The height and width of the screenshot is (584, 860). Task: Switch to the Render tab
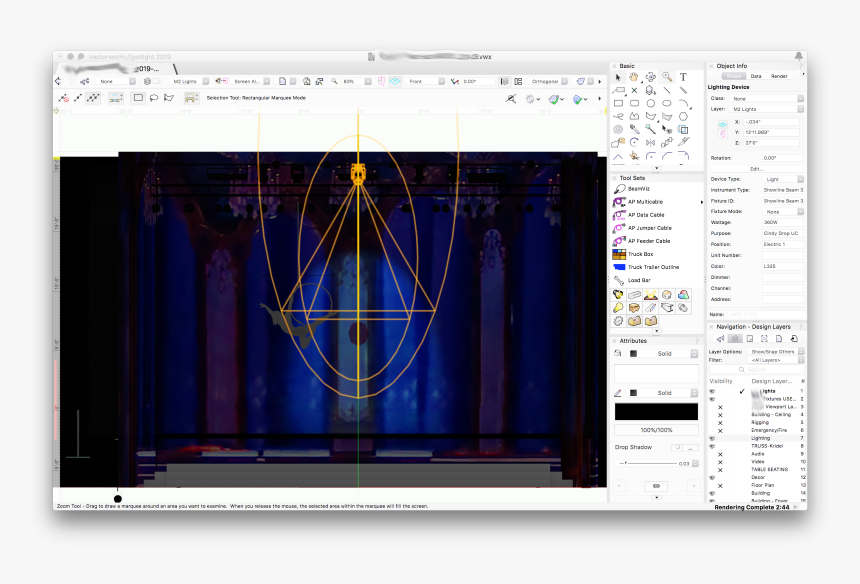(779, 76)
